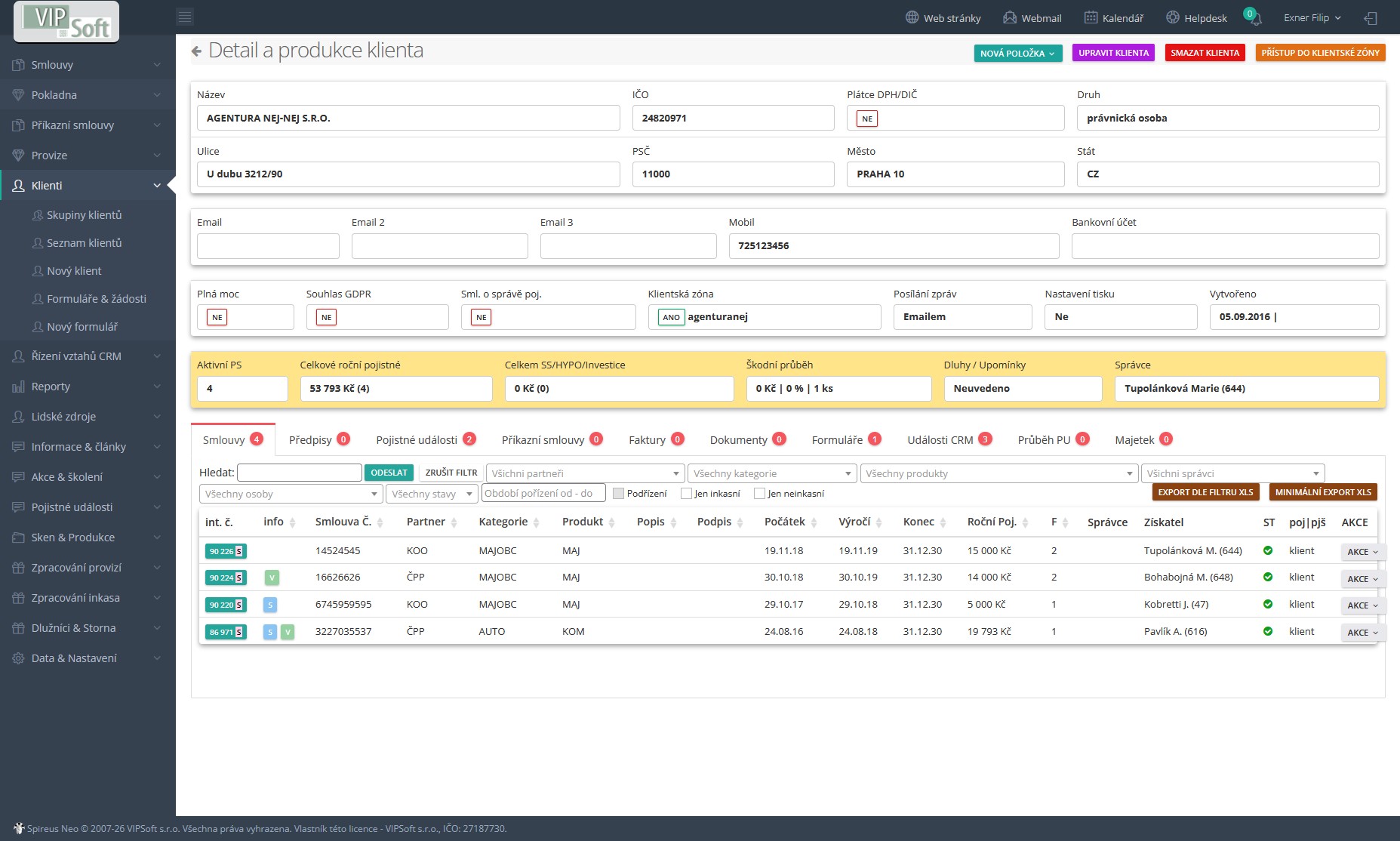
Task: Open Web stránky globe icon
Action: pyautogui.click(x=912, y=17)
